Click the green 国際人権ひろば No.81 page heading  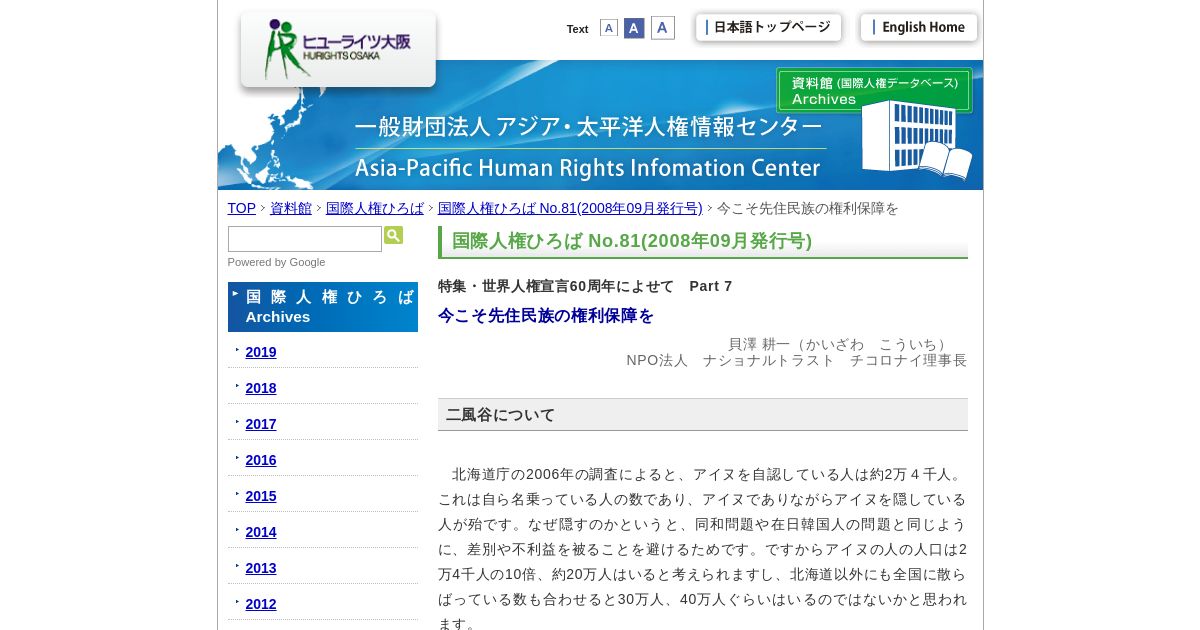click(x=703, y=242)
